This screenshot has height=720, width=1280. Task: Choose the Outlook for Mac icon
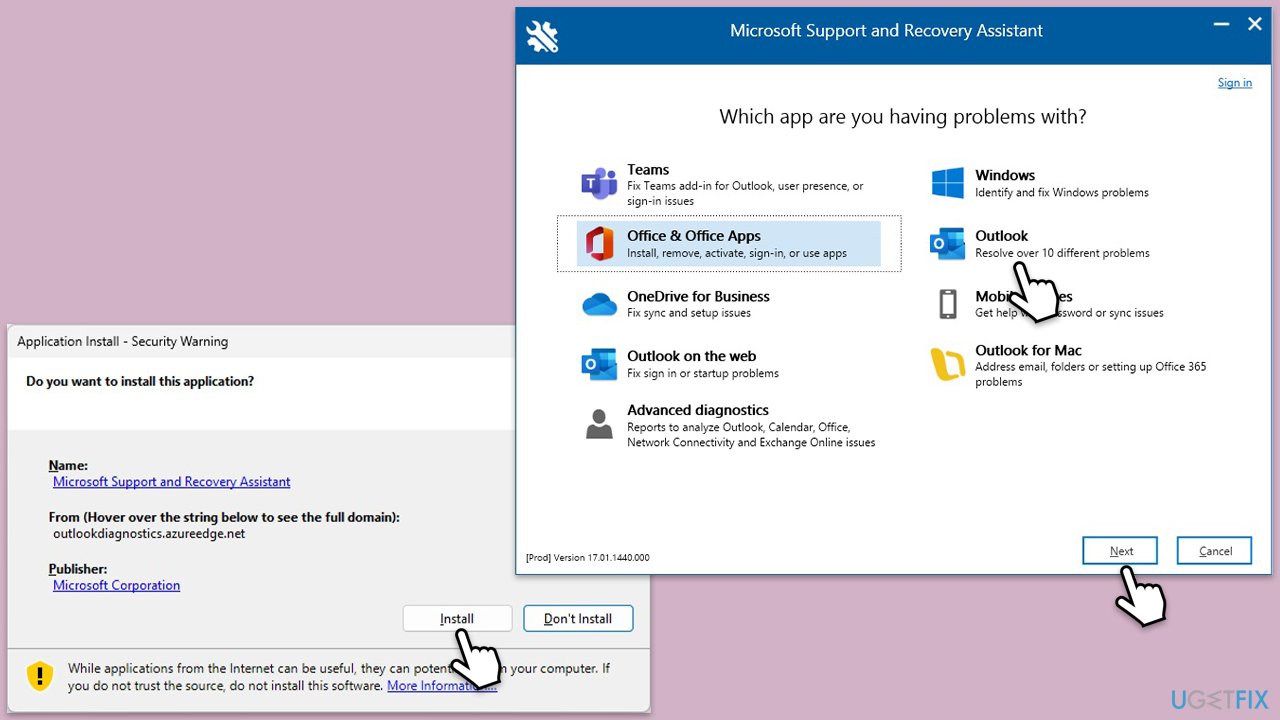(x=947, y=364)
